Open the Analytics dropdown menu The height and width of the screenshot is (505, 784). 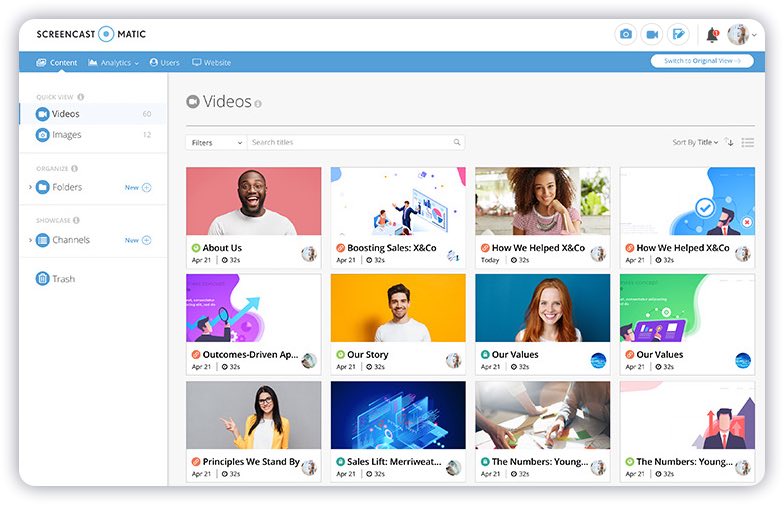point(114,62)
